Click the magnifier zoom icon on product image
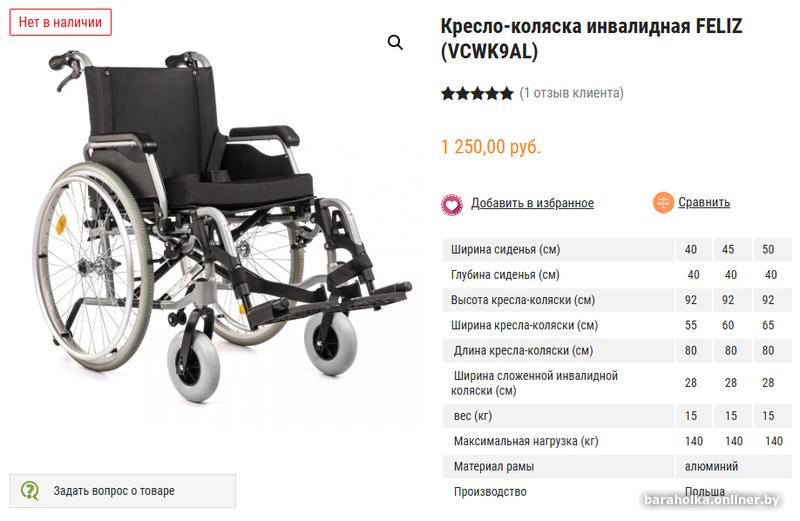This screenshot has height=521, width=800. [395, 42]
